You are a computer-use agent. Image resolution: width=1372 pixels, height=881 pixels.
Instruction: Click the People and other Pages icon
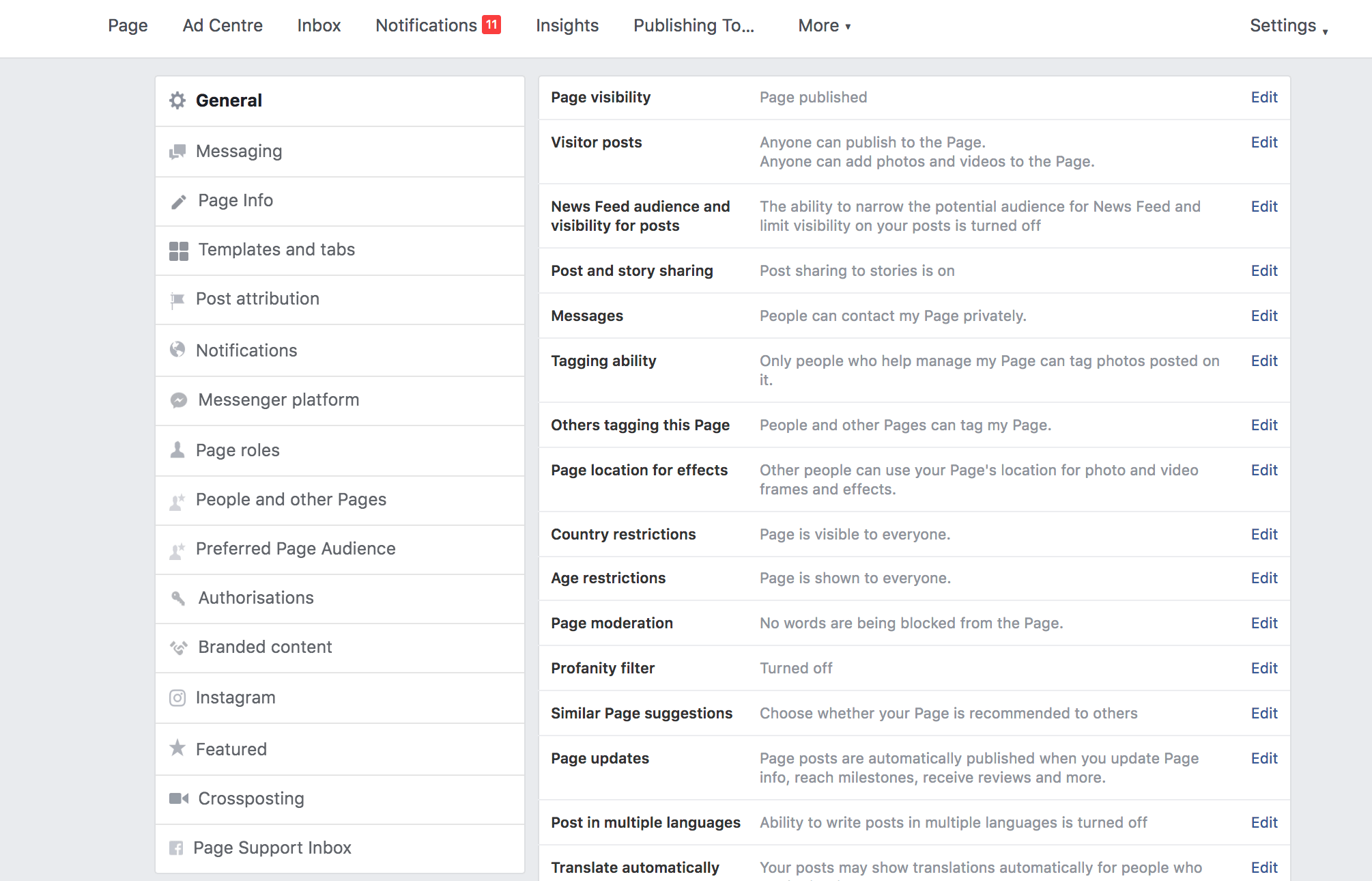coord(177,501)
